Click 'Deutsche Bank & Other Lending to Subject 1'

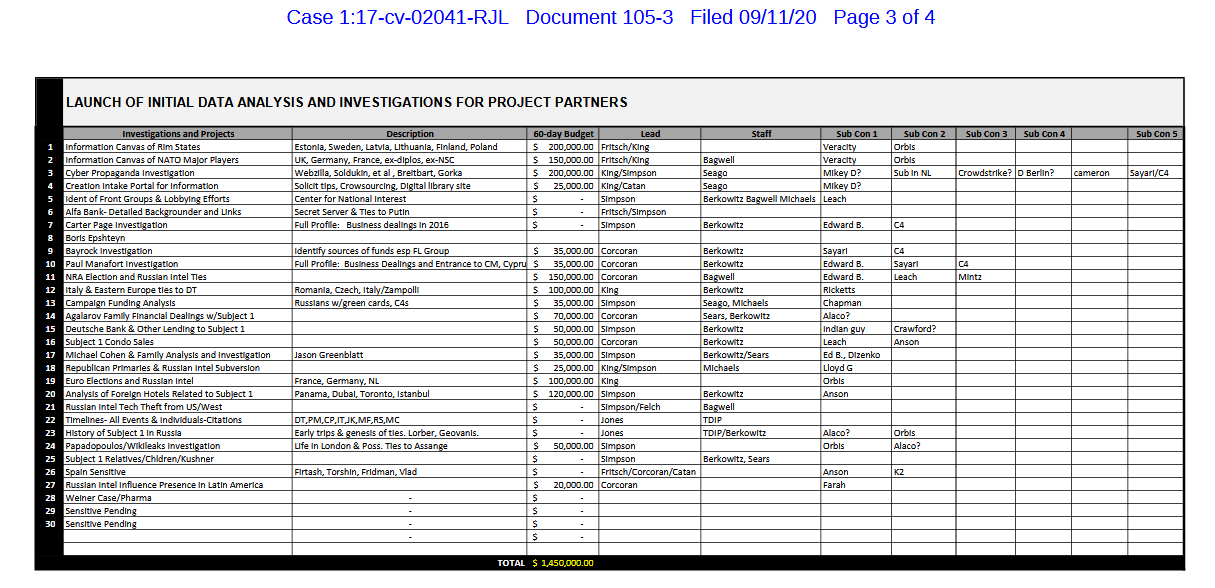(178, 329)
